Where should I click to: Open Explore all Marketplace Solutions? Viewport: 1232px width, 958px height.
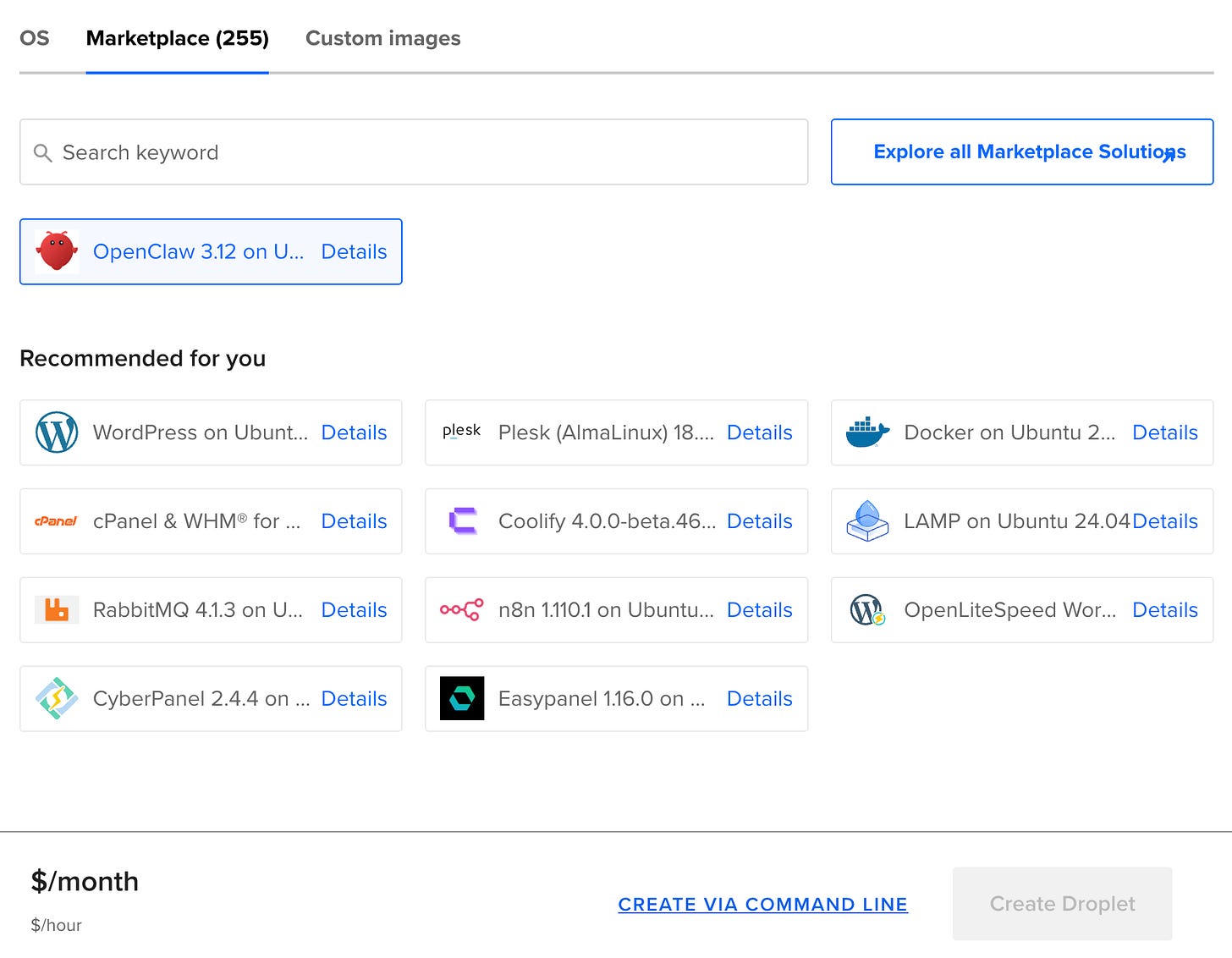tap(1022, 152)
